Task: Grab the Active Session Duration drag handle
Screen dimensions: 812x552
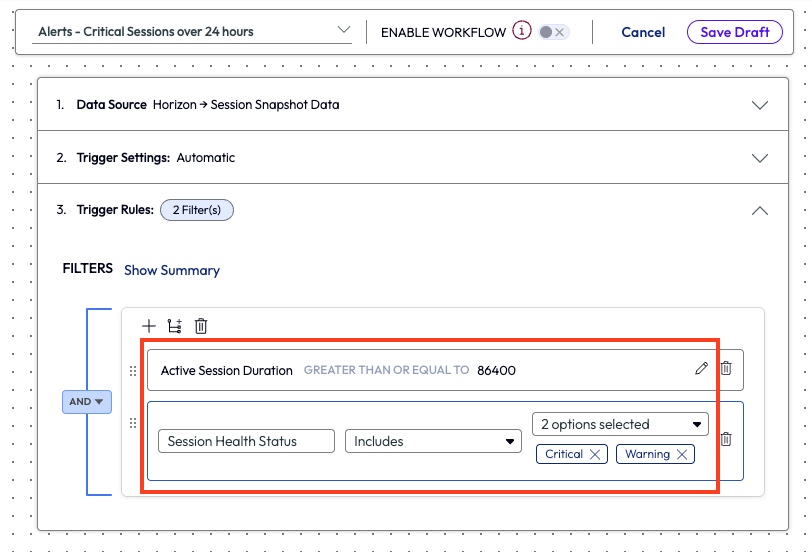Action: click(x=133, y=370)
